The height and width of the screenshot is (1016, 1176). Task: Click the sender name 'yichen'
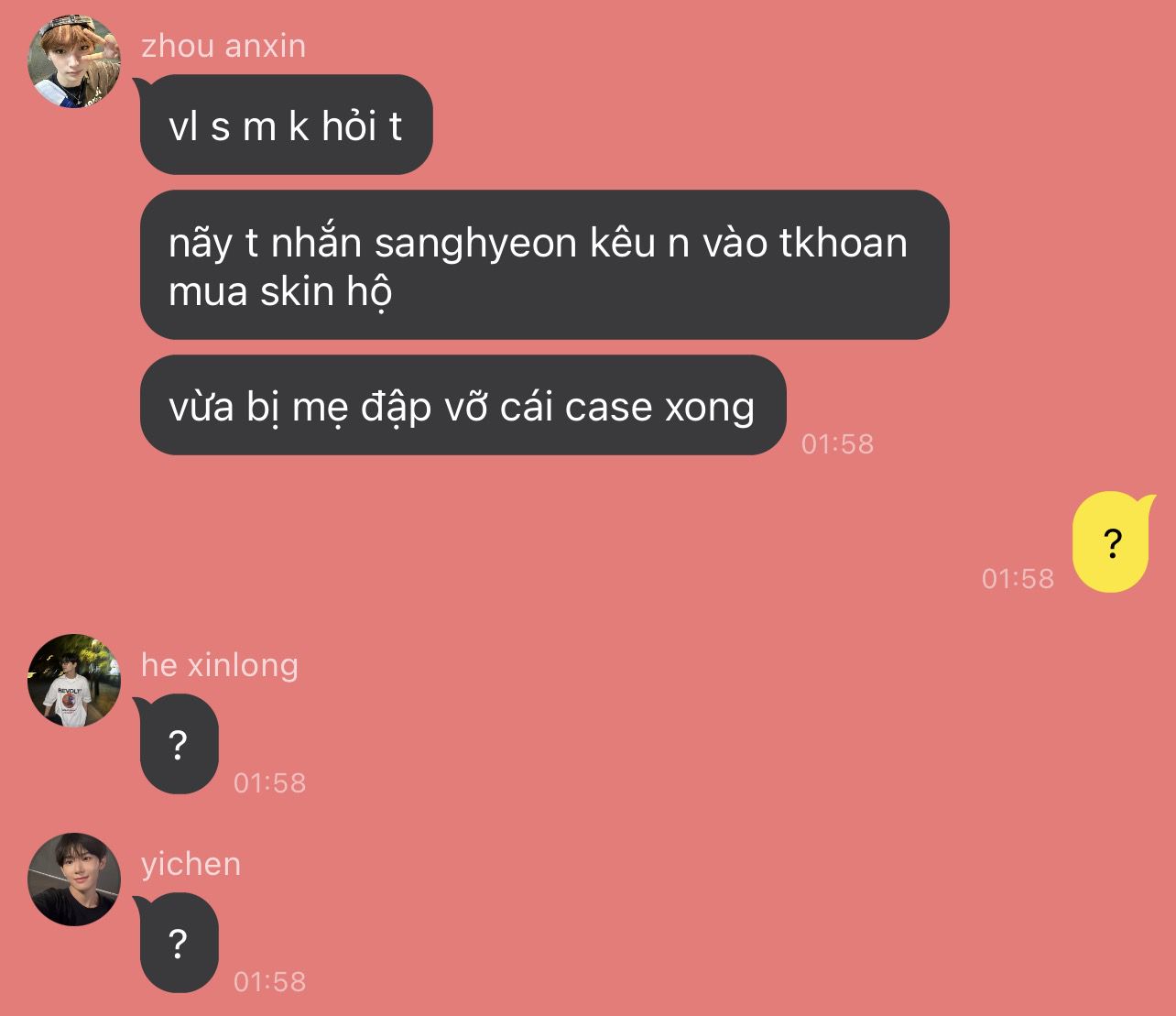tap(191, 864)
